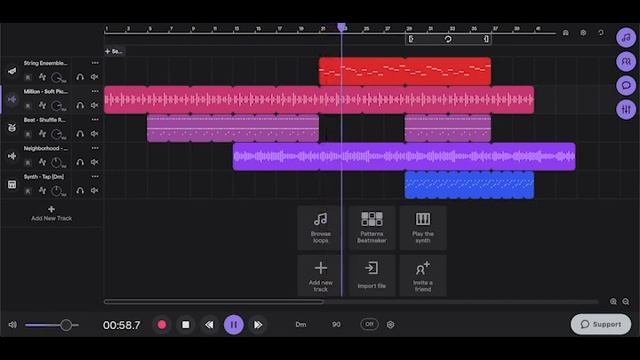Open the Patterns Beatmaker card
640x360 pixels.
(371, 228)
